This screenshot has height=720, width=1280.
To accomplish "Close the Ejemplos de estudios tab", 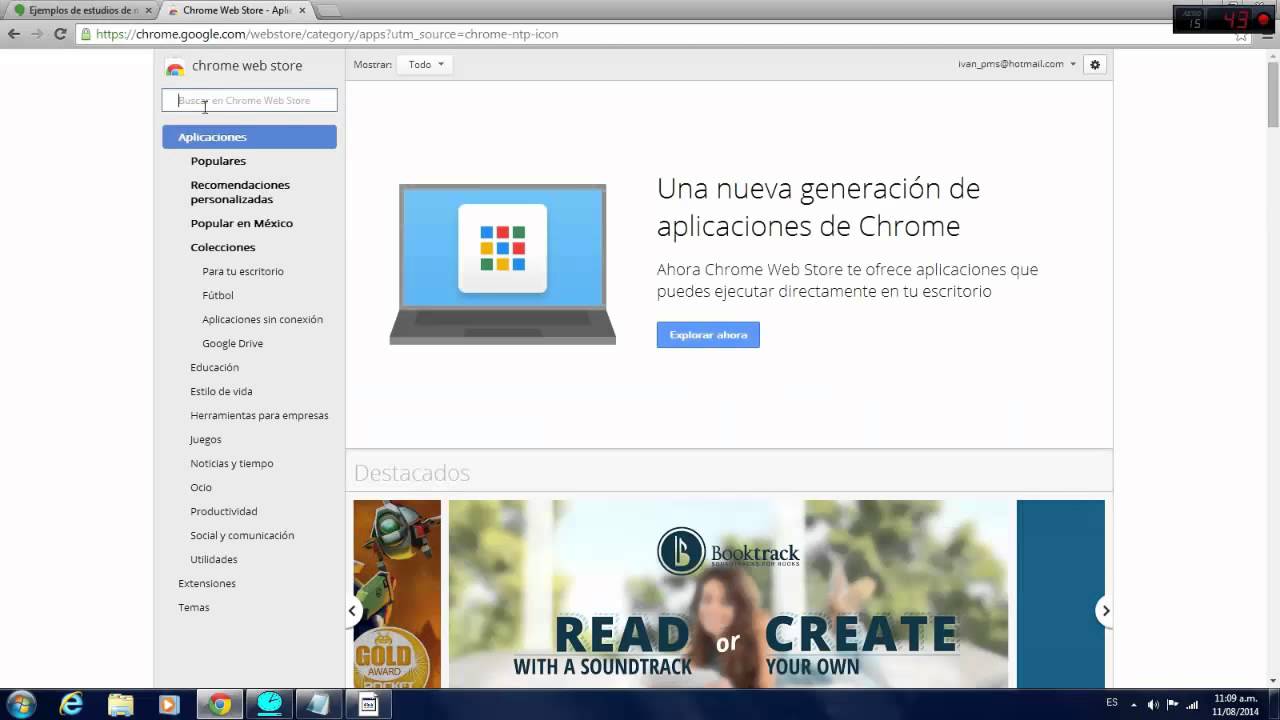I will tap(148, 10).
